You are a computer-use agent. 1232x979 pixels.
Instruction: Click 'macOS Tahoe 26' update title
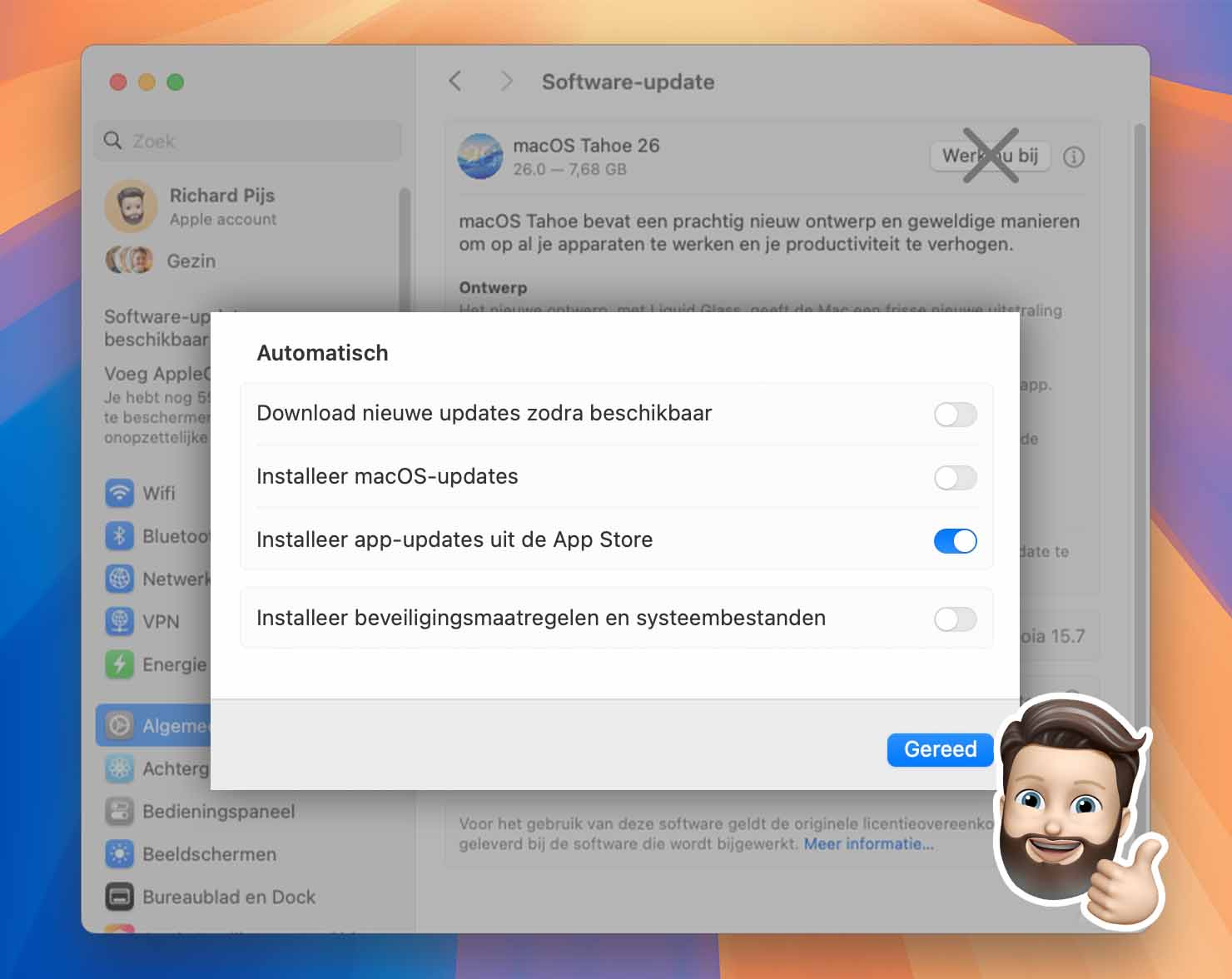(x=586, y=146)
